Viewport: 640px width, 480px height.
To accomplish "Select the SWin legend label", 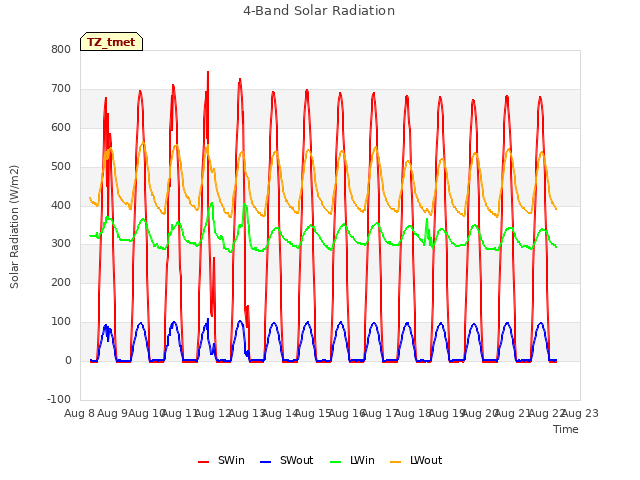I will [x=231, y=460].
